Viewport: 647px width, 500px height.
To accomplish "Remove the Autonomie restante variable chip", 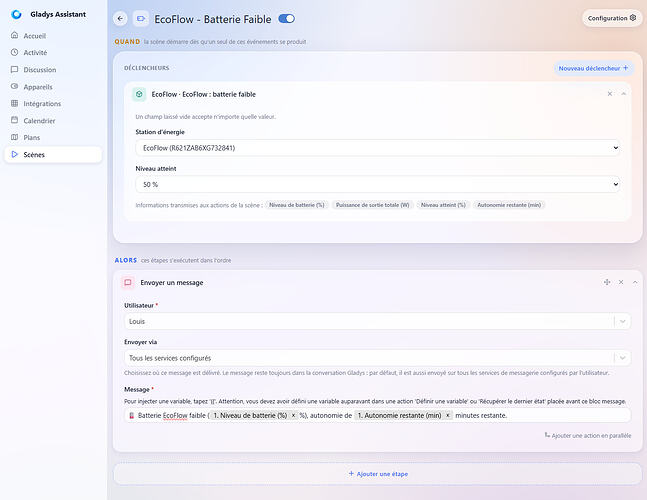I will pos(448,415).
